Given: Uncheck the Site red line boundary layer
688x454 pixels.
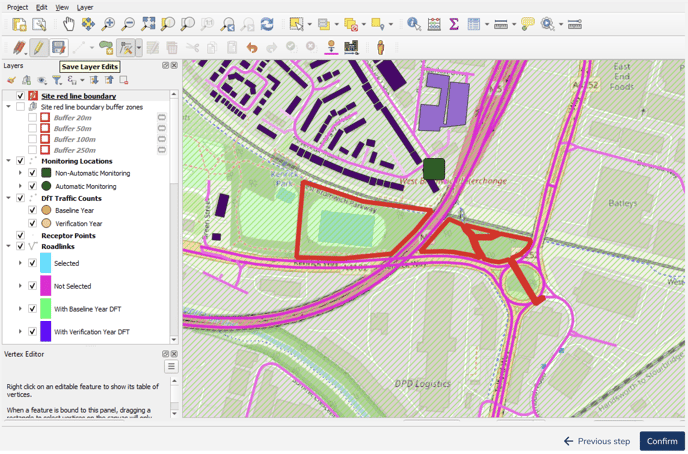Looking at the screenshot, I should pos(20,96).
